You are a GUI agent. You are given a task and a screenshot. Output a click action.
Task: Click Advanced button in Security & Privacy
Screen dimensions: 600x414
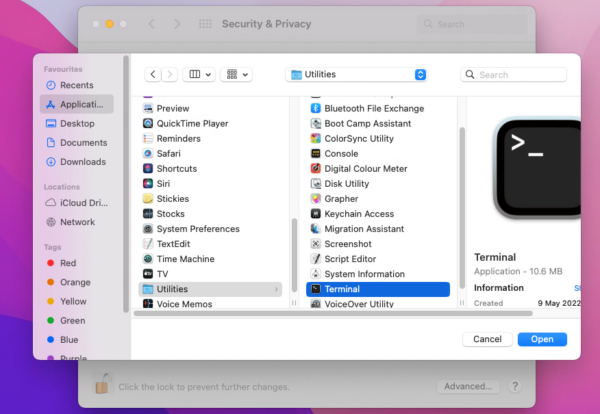coord(468,386)
